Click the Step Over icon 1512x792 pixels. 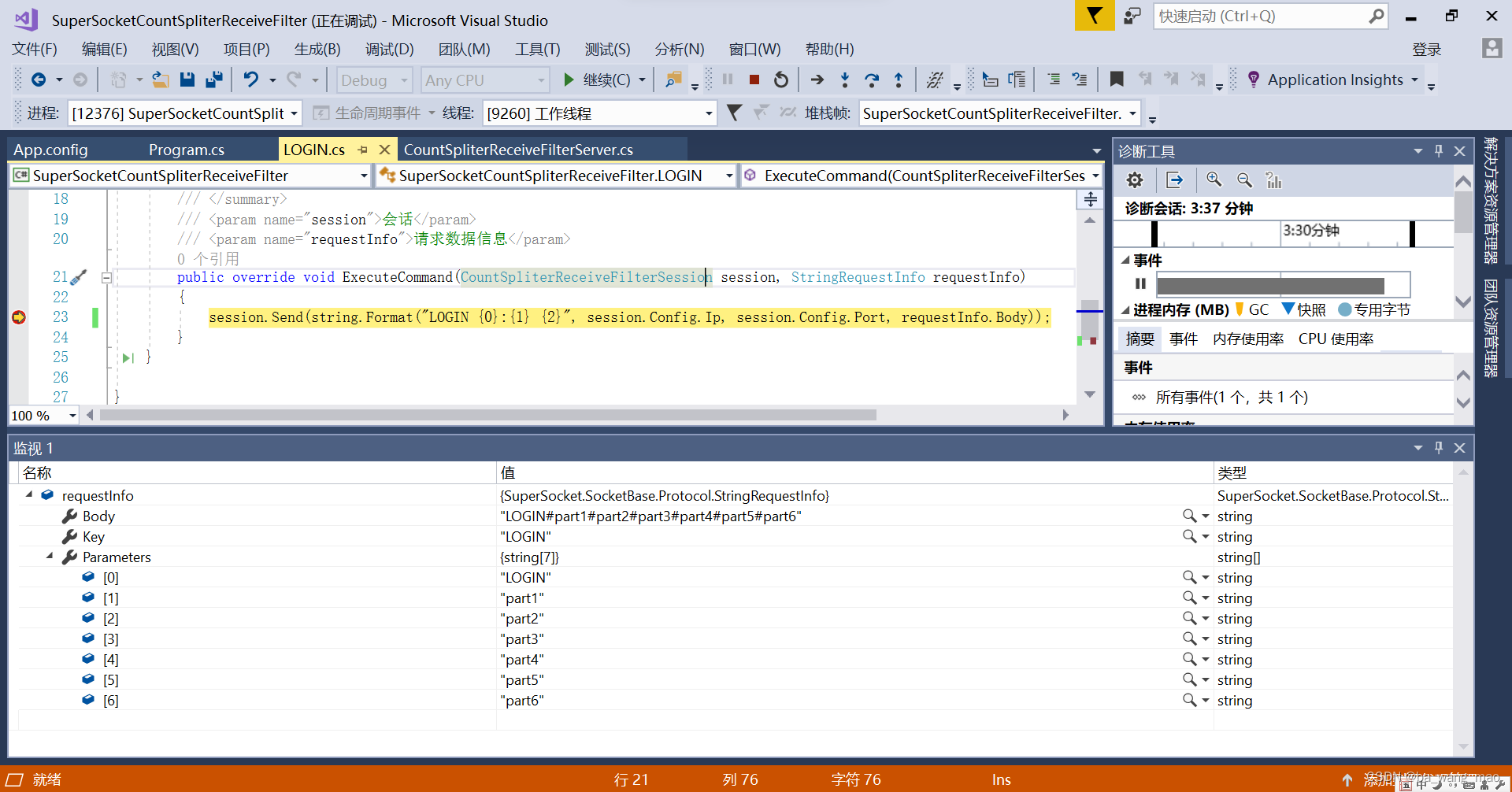872,80
